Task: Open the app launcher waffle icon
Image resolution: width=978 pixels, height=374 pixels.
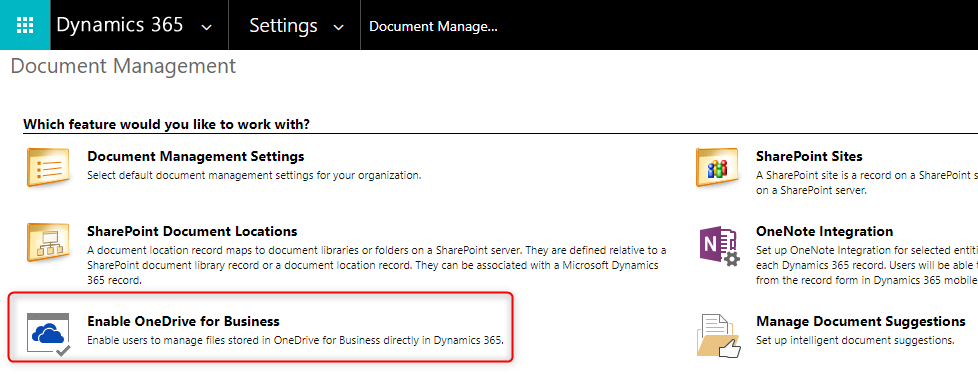Action: coord(25,25)
